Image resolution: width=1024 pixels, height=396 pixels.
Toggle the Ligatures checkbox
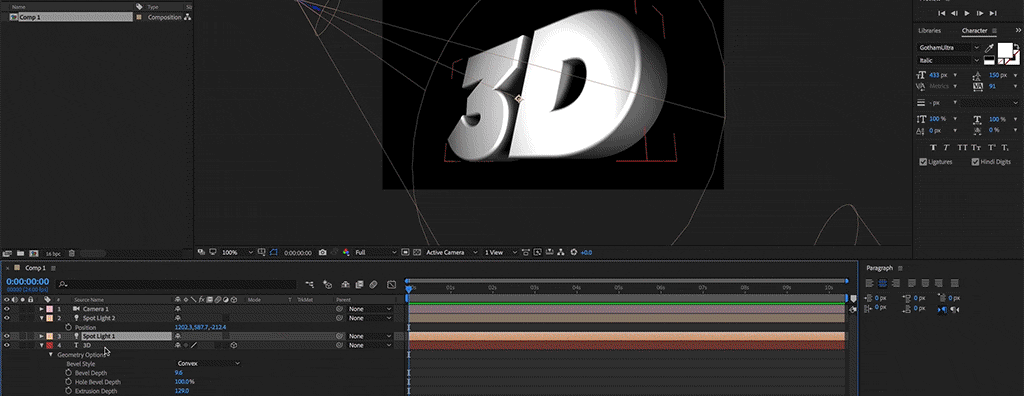(x=923, y=161)
